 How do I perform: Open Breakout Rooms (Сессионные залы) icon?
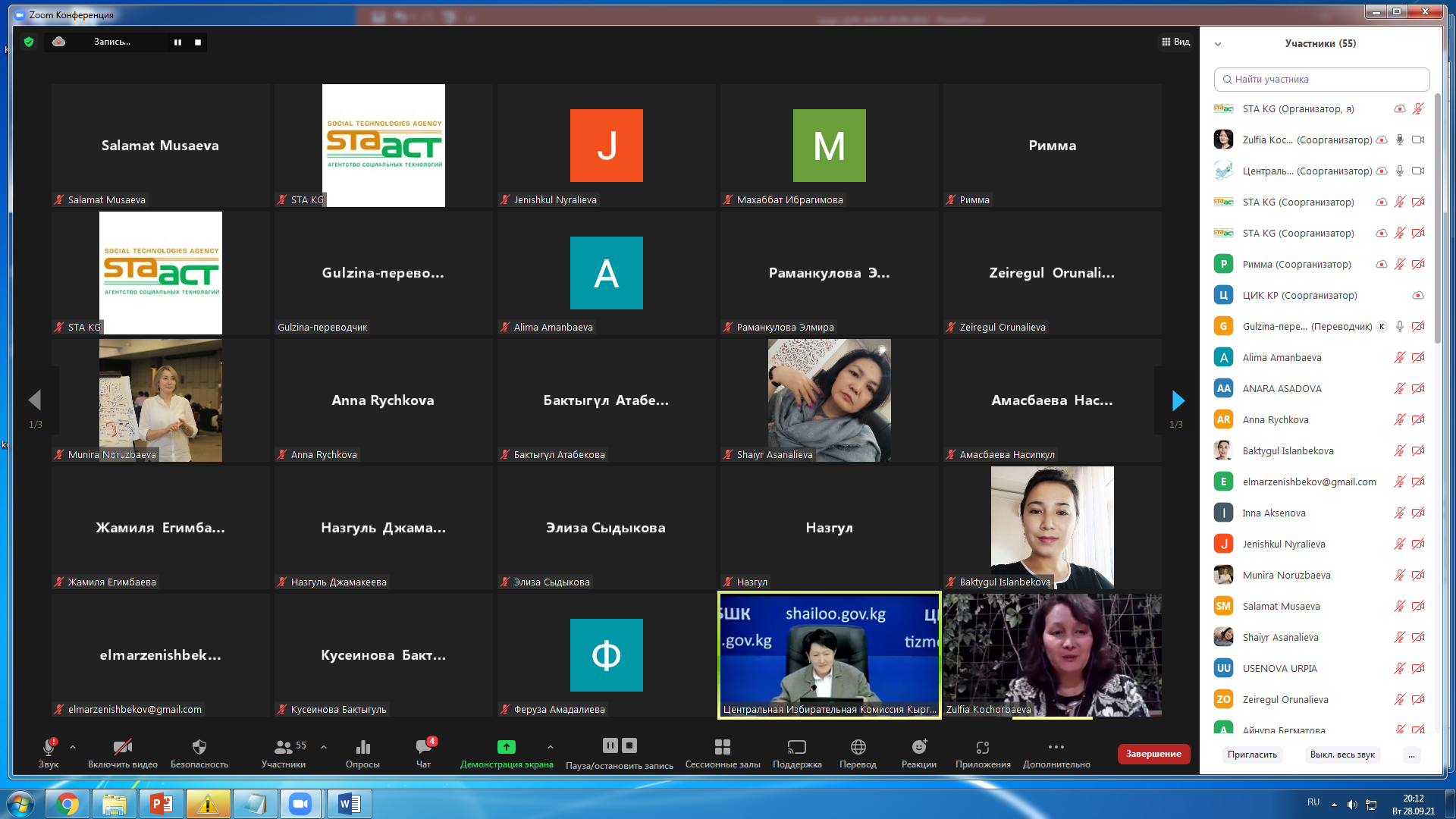pyautogui.click(x=722, y=748)
